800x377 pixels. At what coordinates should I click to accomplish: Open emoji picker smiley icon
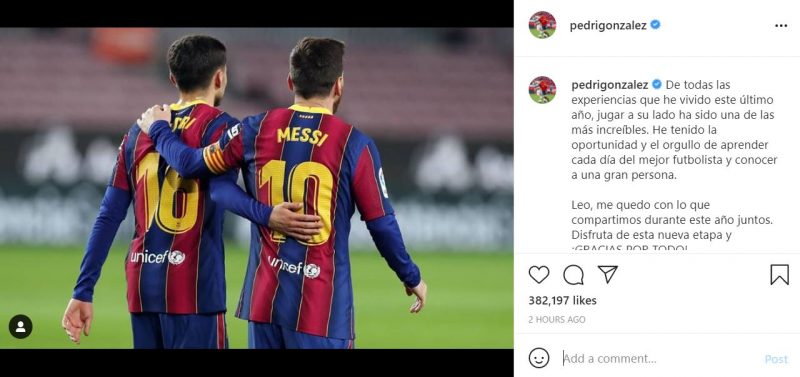click(539, 358)
